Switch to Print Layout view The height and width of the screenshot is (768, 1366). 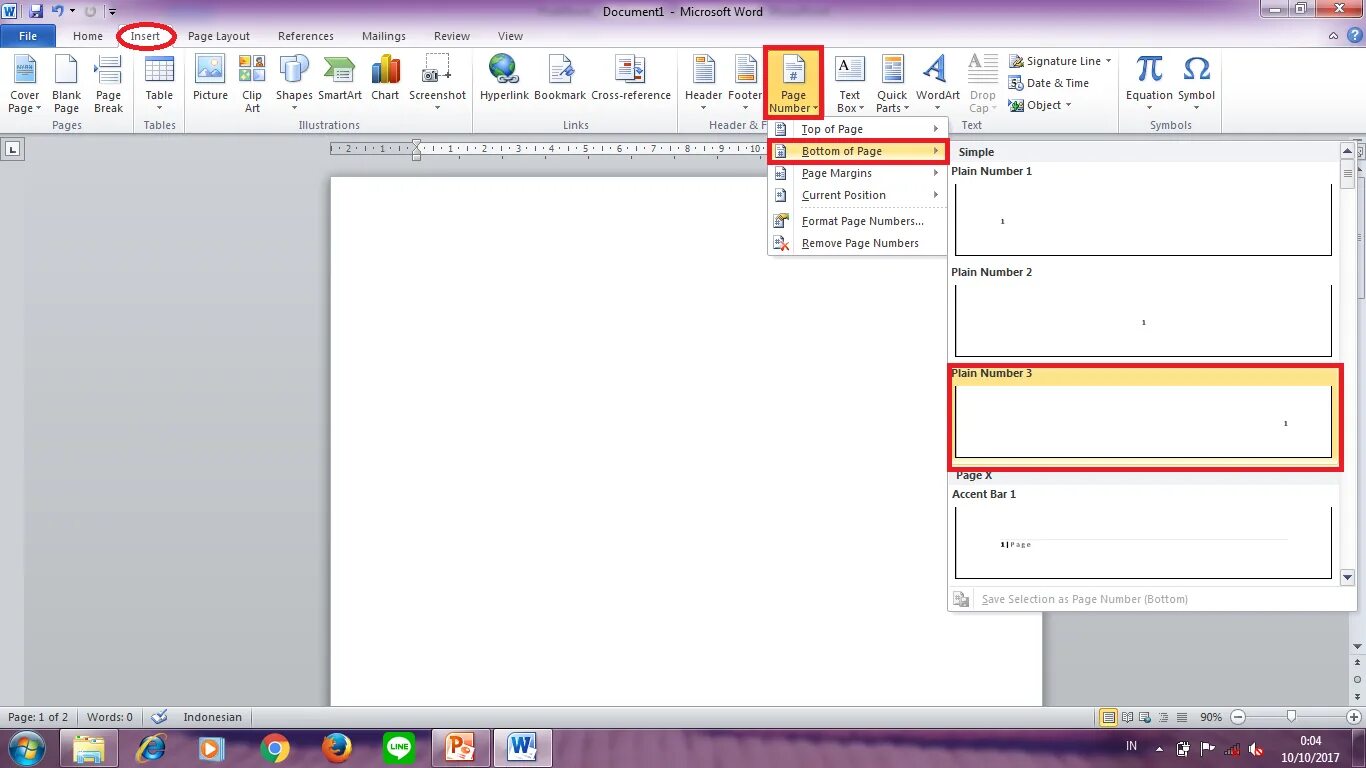pyautogui.click(x=1108, y=717)
